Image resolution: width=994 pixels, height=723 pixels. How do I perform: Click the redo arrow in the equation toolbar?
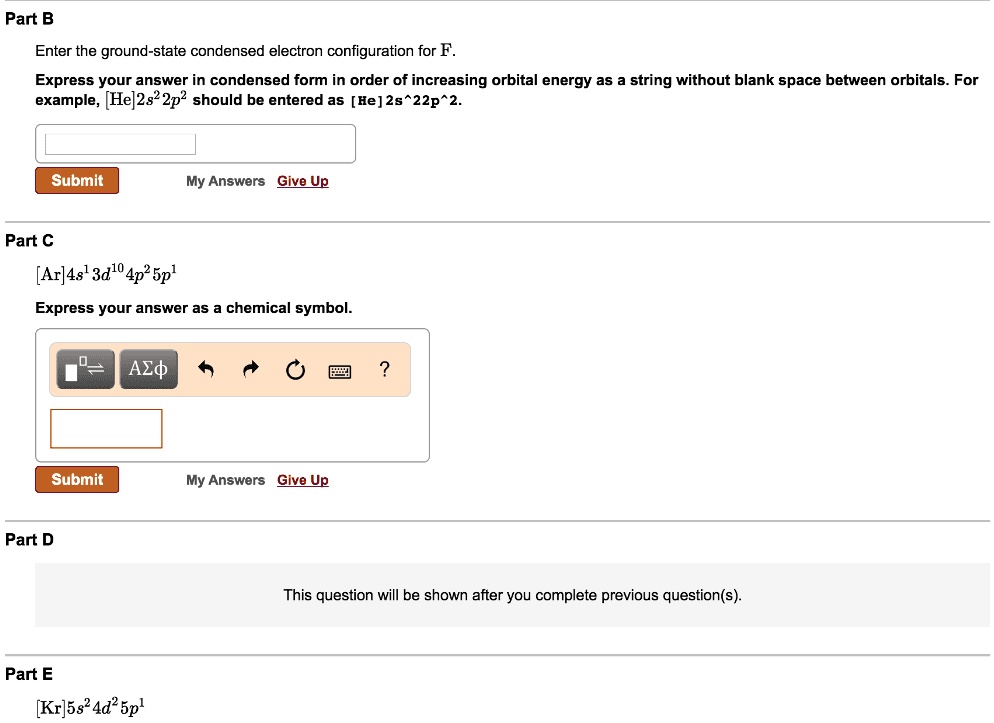pos(251,371)
